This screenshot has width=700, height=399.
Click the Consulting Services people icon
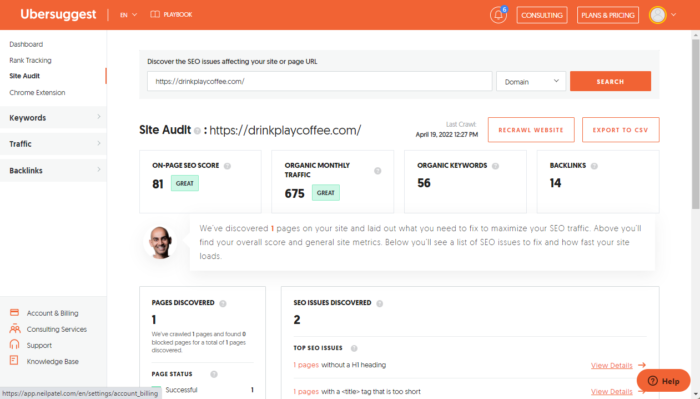coord(15,329)
